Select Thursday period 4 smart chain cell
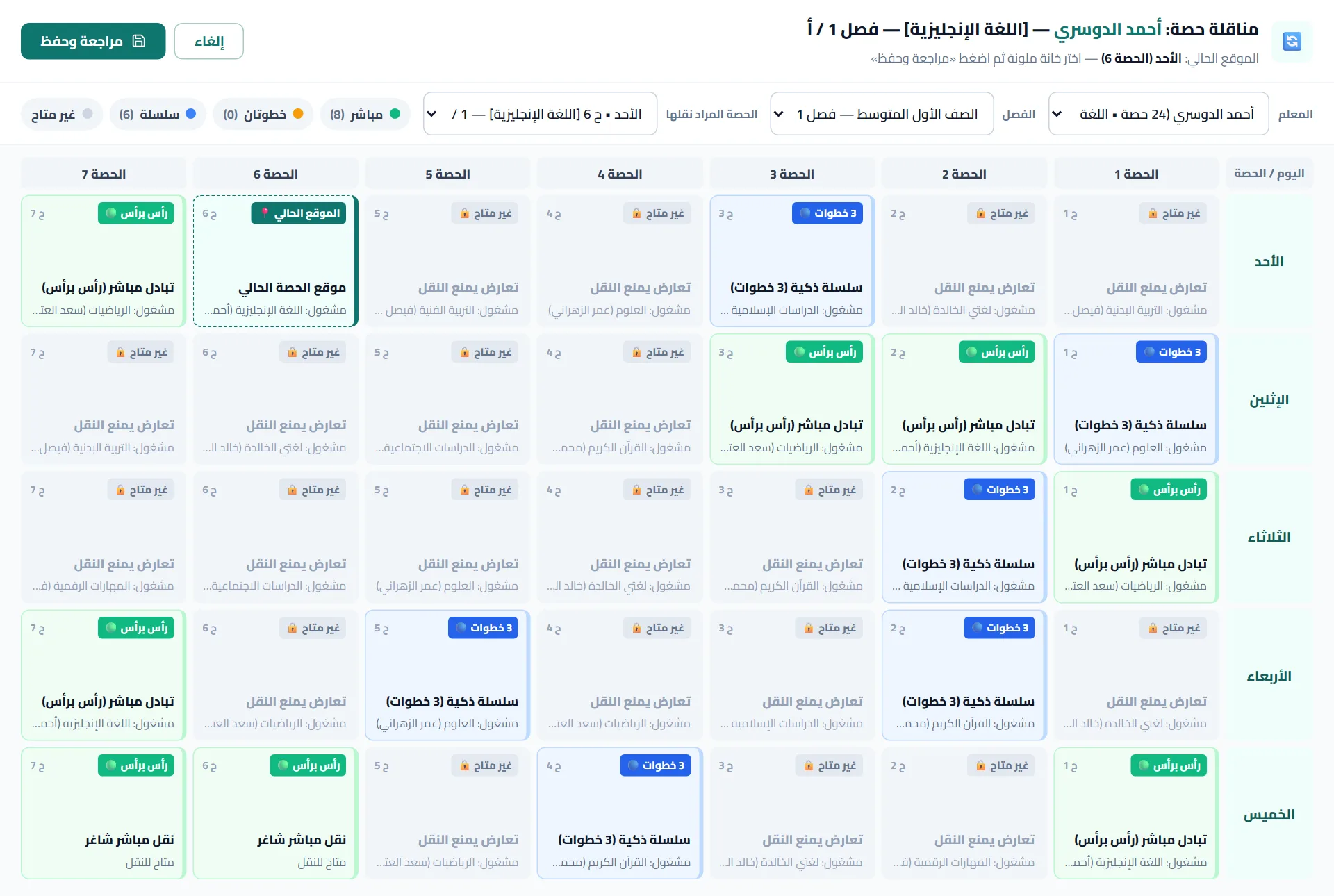Viewport: 1334px width, 896px height. coord(620,813)
